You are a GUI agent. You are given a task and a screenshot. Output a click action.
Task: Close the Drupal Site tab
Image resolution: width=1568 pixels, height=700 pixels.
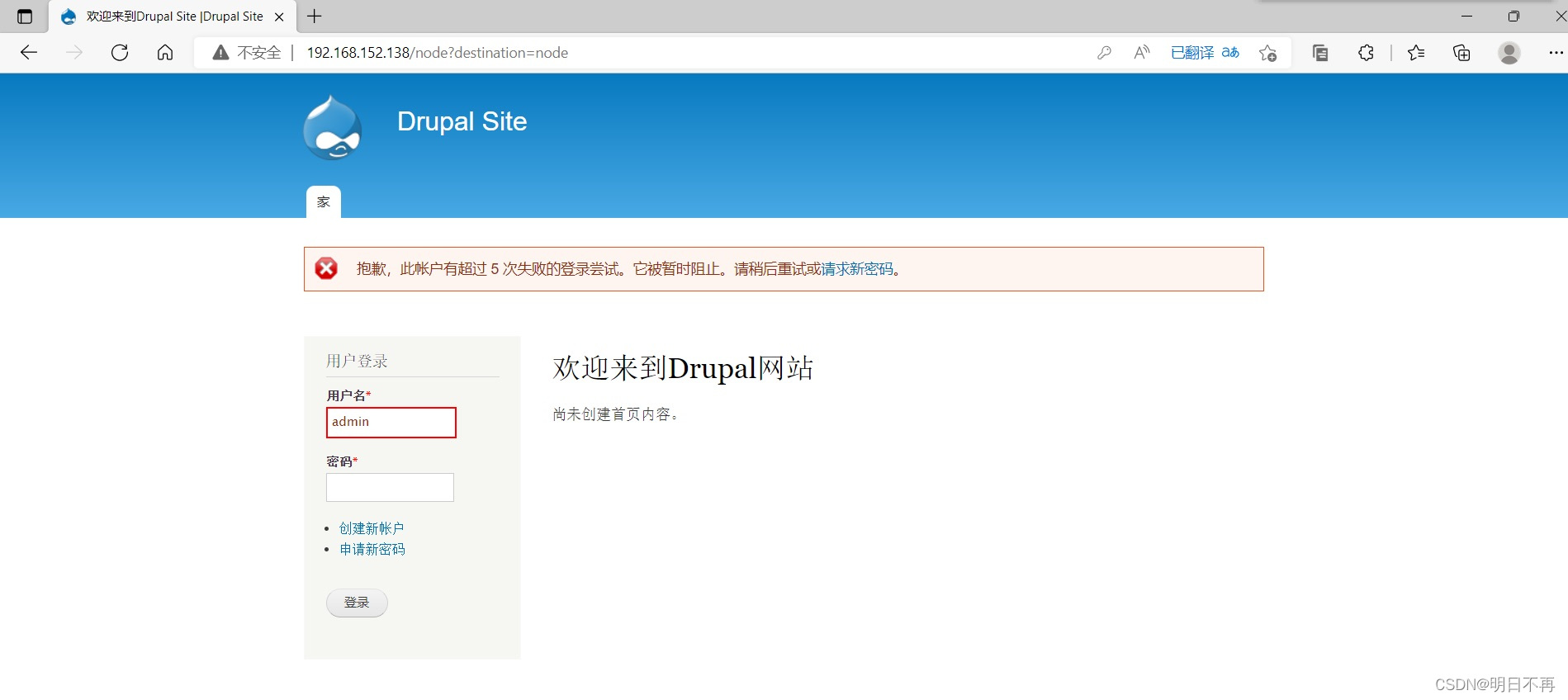pyautogui.click(x=279, y=17)
